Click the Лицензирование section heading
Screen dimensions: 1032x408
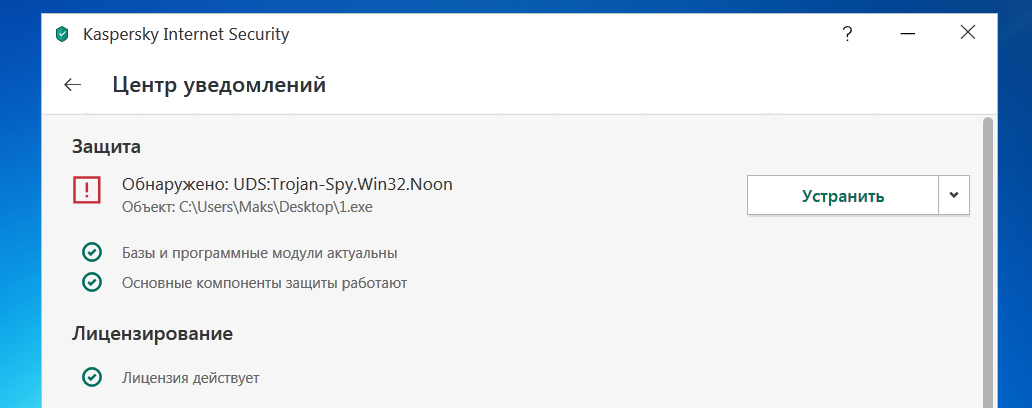tap(152, 332)
